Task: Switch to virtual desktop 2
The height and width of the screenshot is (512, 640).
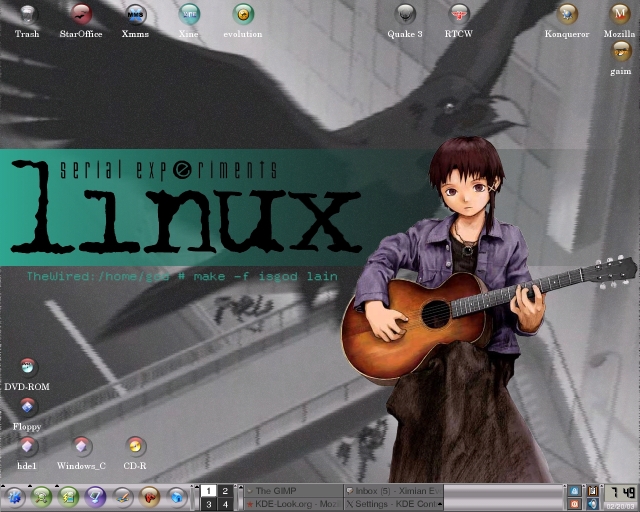Action: point(225,491)
